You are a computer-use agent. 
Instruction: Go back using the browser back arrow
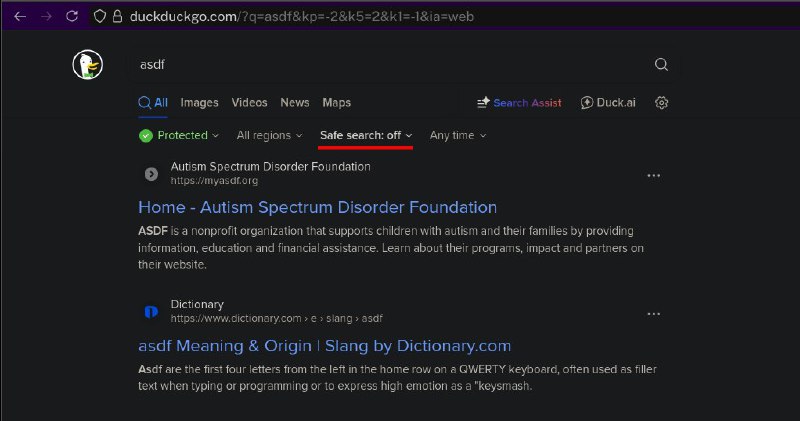[20, 16]
